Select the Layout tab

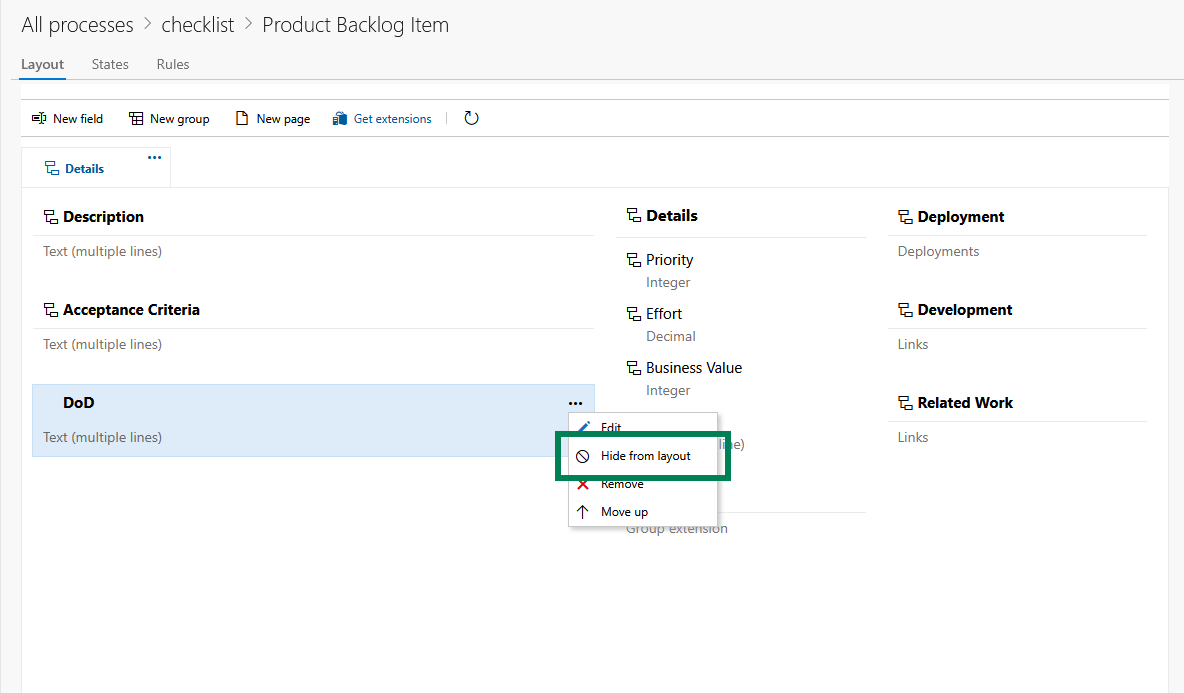(42, 64)
